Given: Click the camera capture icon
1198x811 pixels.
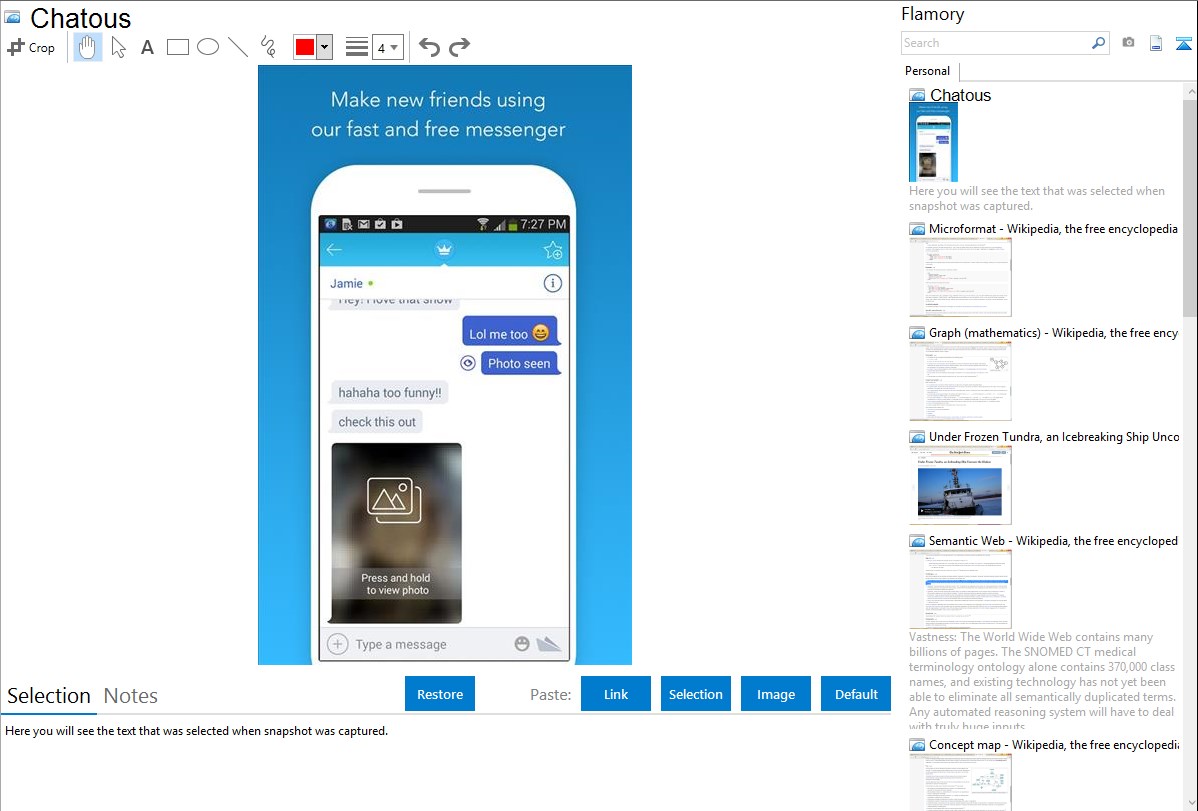Looking at the screenshot, I should [x=1128, y=43].
